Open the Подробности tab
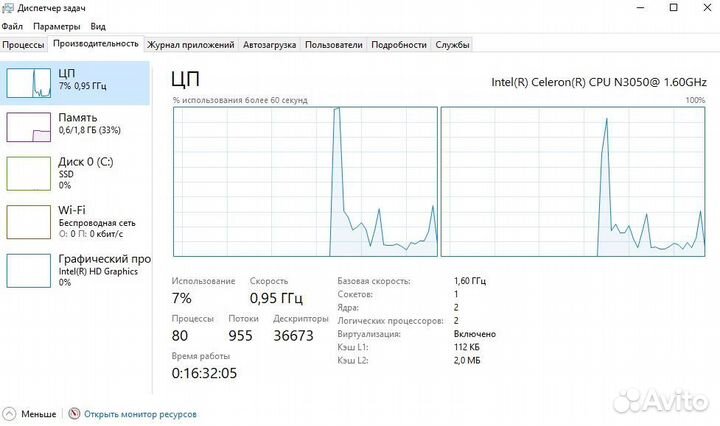Image resolution: width=720 pixels, height=426 pixels. click(399, 45)
